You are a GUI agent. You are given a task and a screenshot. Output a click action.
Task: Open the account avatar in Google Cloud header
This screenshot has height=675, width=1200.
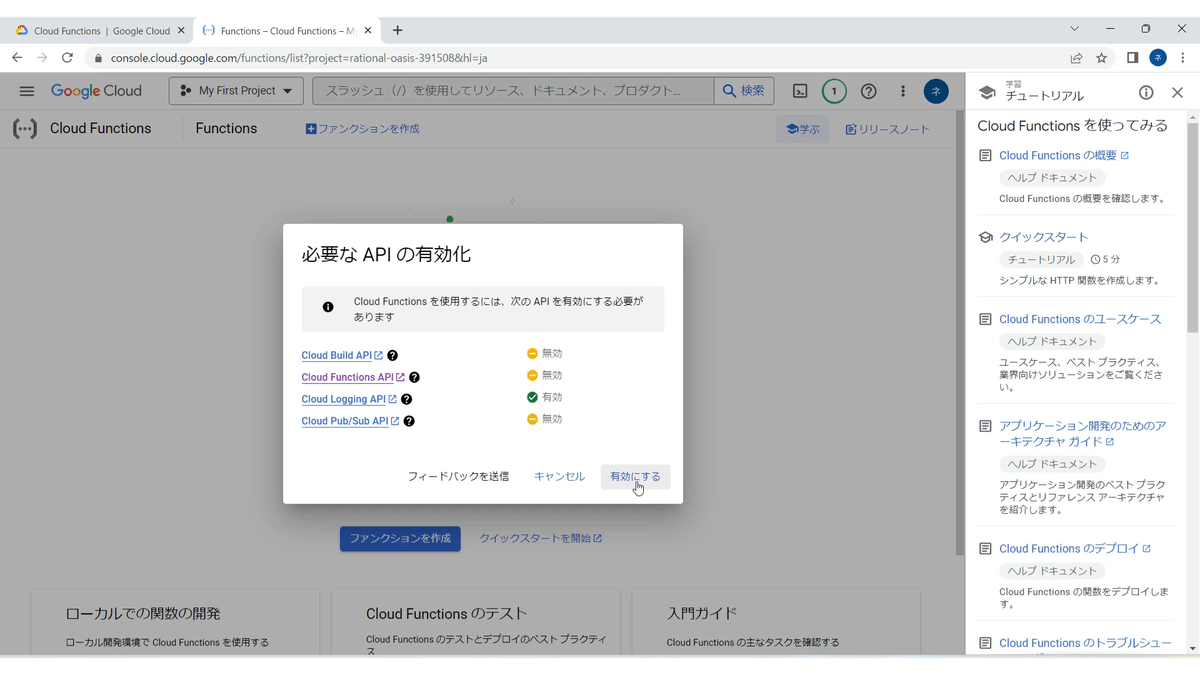click(936, 91)
